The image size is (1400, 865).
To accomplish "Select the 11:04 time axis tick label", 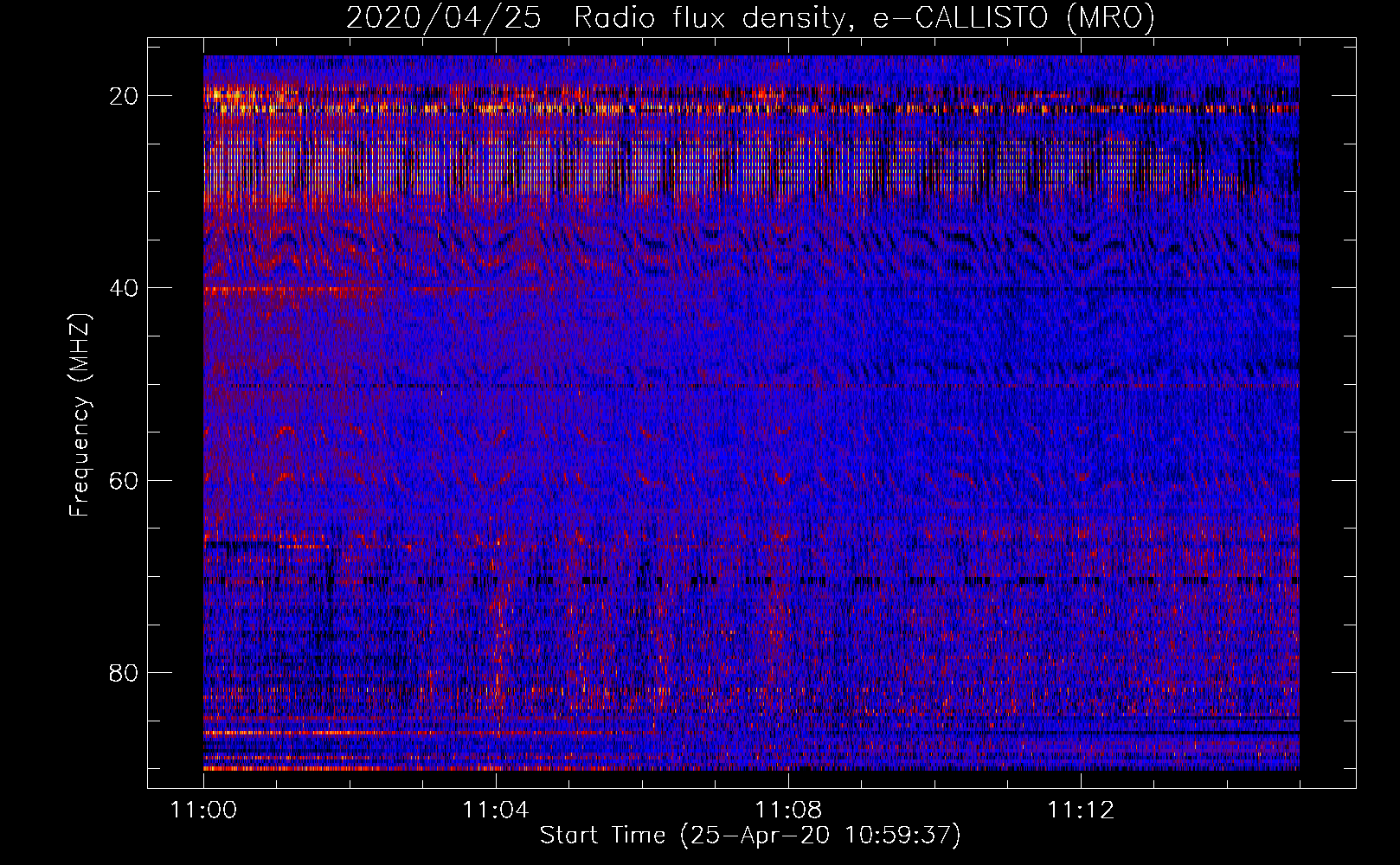I will (496, 810).
